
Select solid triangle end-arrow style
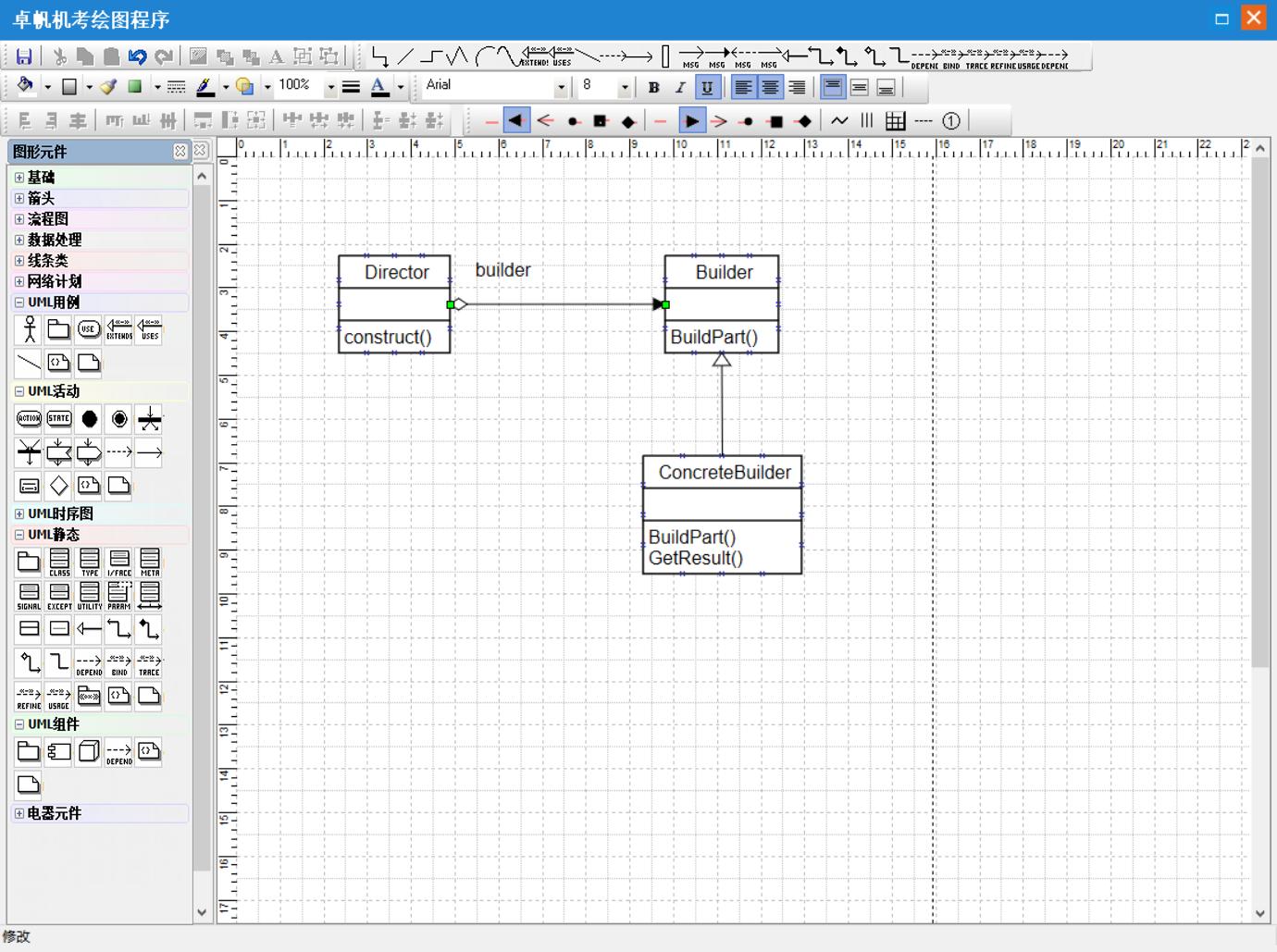[691, 121]
